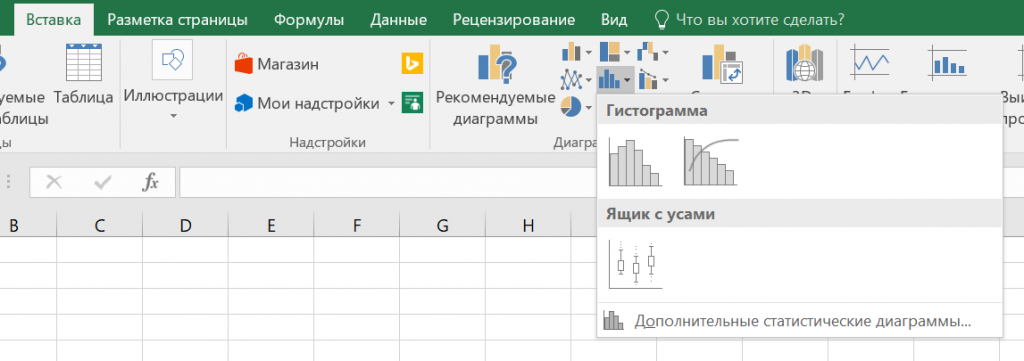Click the PivotChart icon
This screenshot has width=1024, height=361.
tap(722, 65)
